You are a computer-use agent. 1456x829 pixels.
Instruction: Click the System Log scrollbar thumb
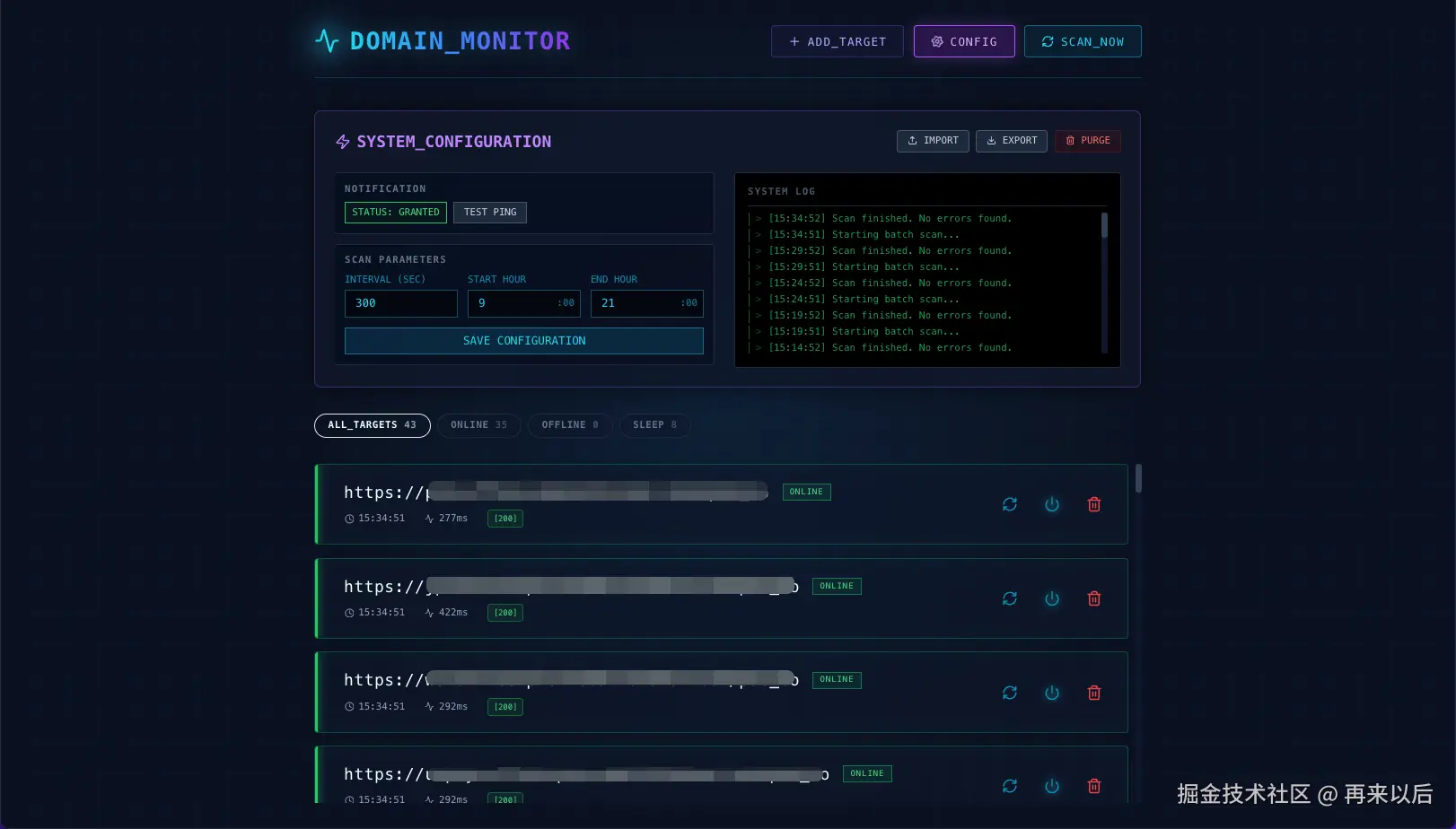[1104, 225]
